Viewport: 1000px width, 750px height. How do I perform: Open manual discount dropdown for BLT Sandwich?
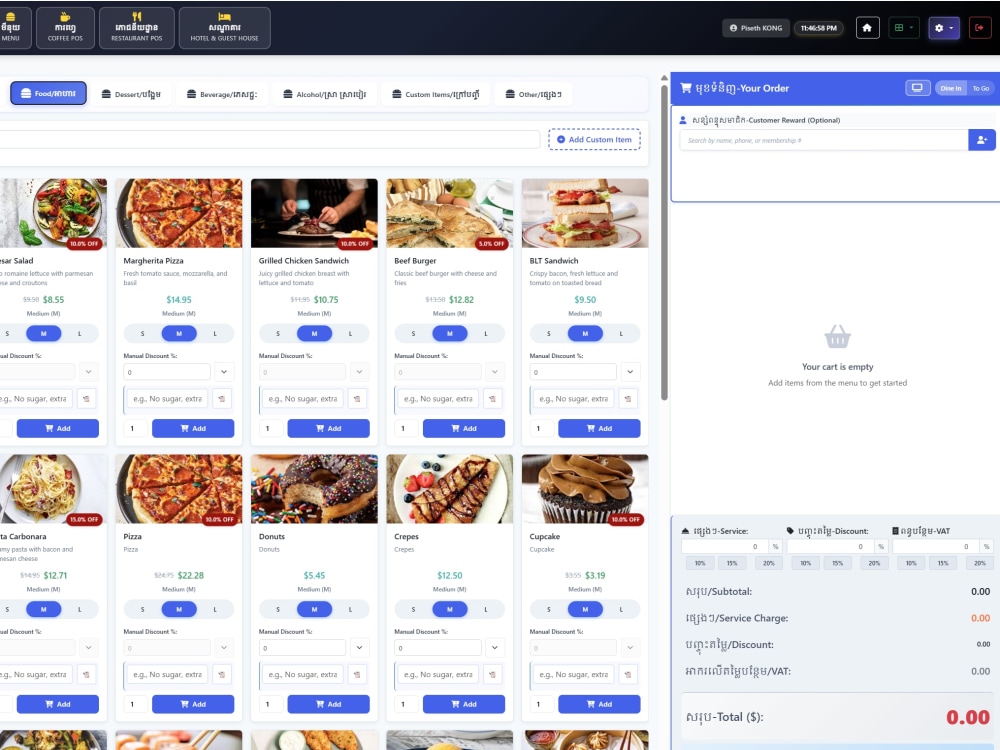point(630,372)
